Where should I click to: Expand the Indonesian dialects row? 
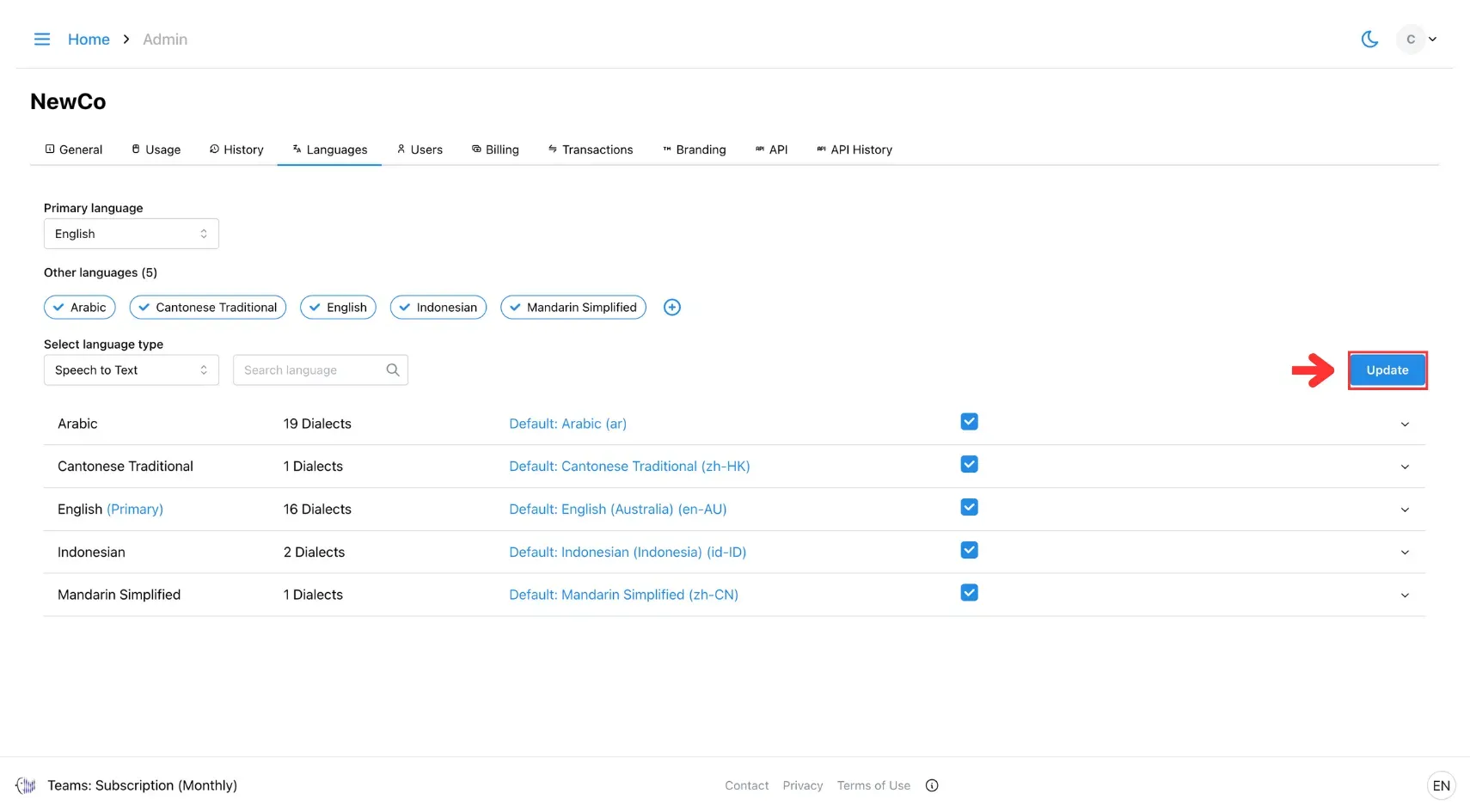click(1405, 553)
